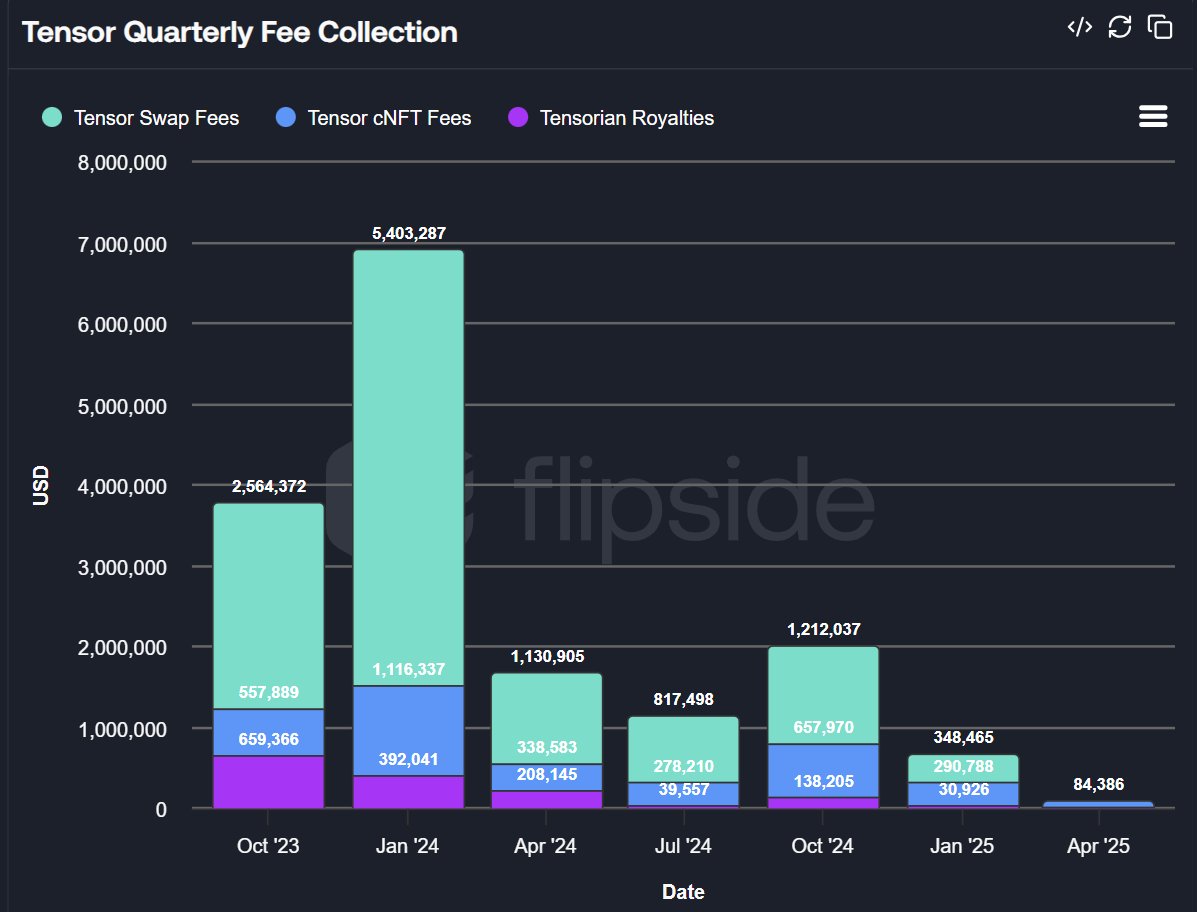1197x912 pixels.
Task: Select the 138,205 purple royalties segment
Action: [823, 803]
